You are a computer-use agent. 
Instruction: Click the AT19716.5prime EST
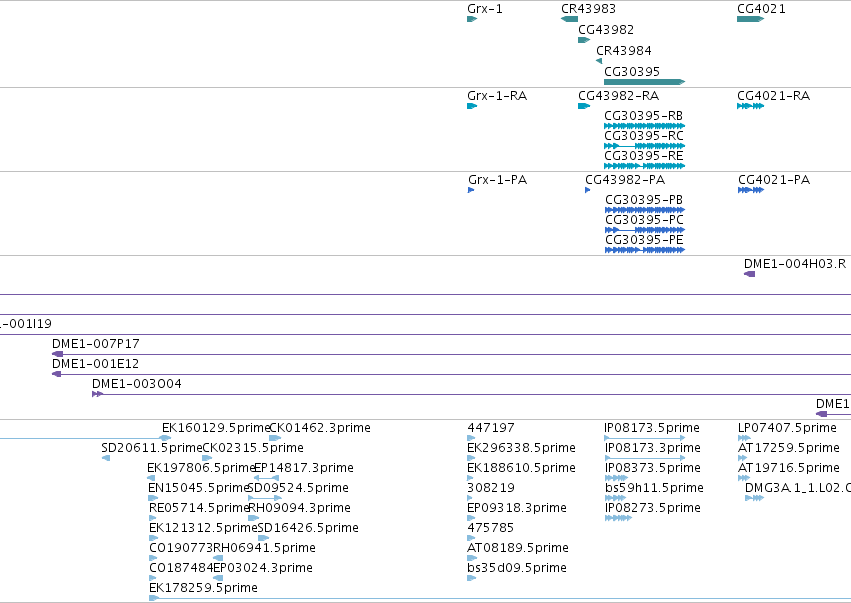(744, 478)
